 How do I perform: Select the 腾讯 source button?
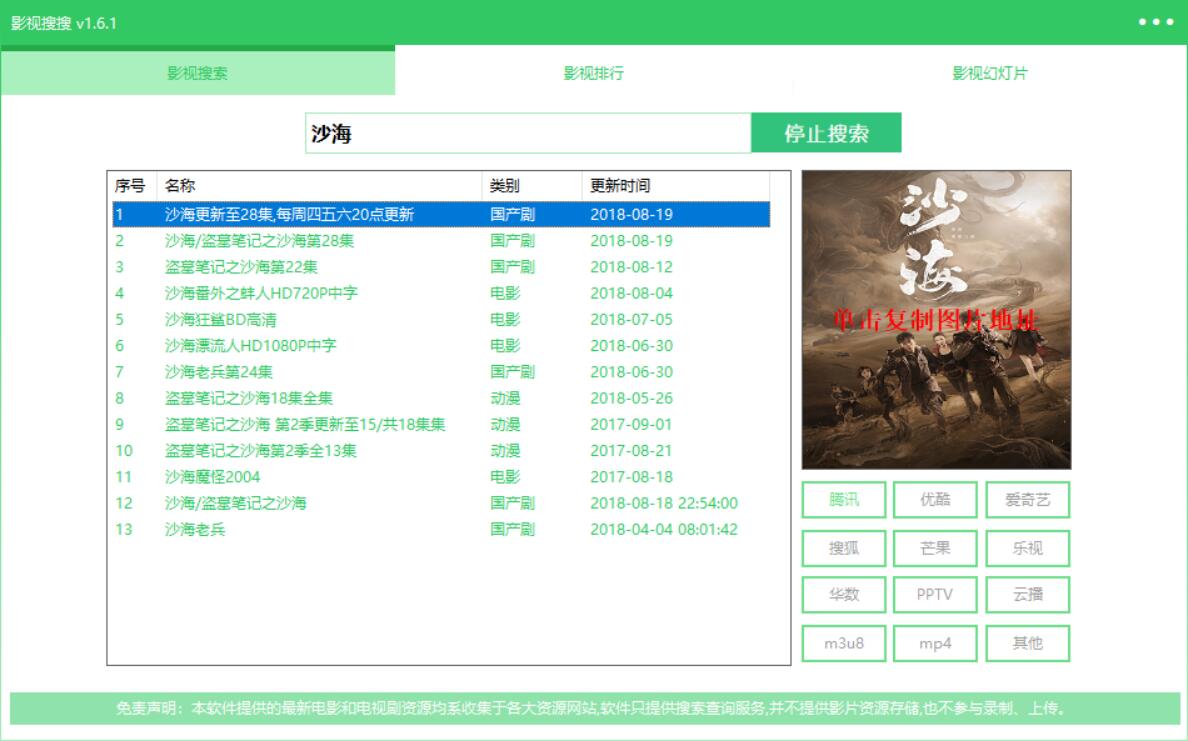coord(844,500)
